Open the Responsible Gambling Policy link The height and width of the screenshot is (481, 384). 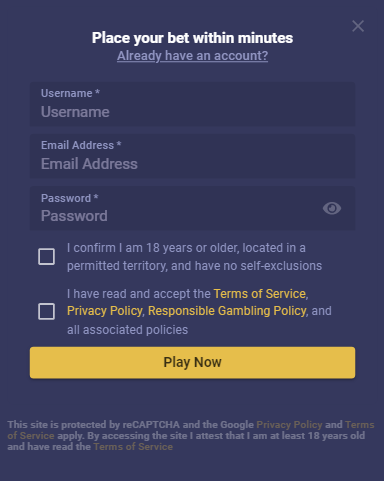point(227,311)
